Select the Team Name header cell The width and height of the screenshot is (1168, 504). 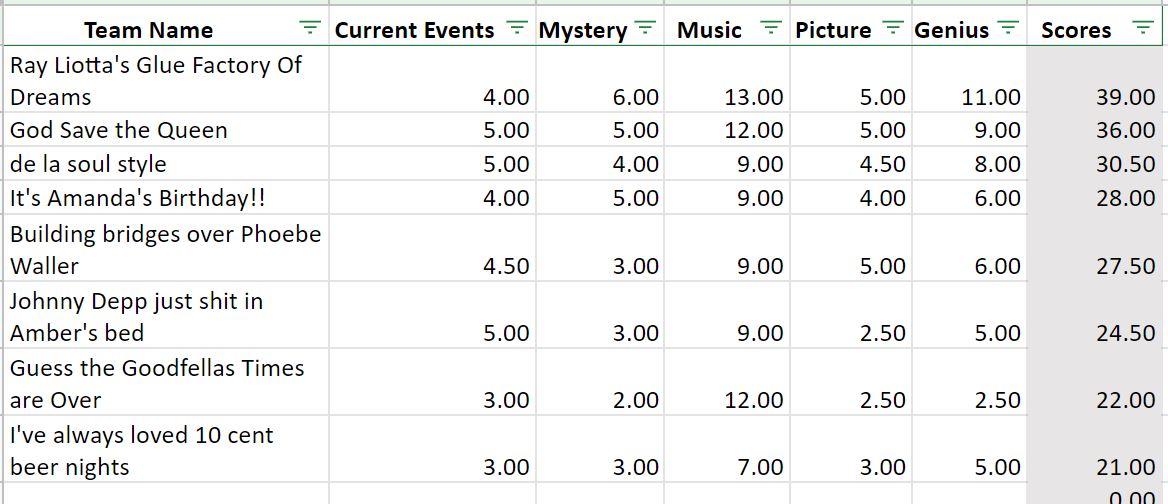pyautogui.click(x=165, y=29)
